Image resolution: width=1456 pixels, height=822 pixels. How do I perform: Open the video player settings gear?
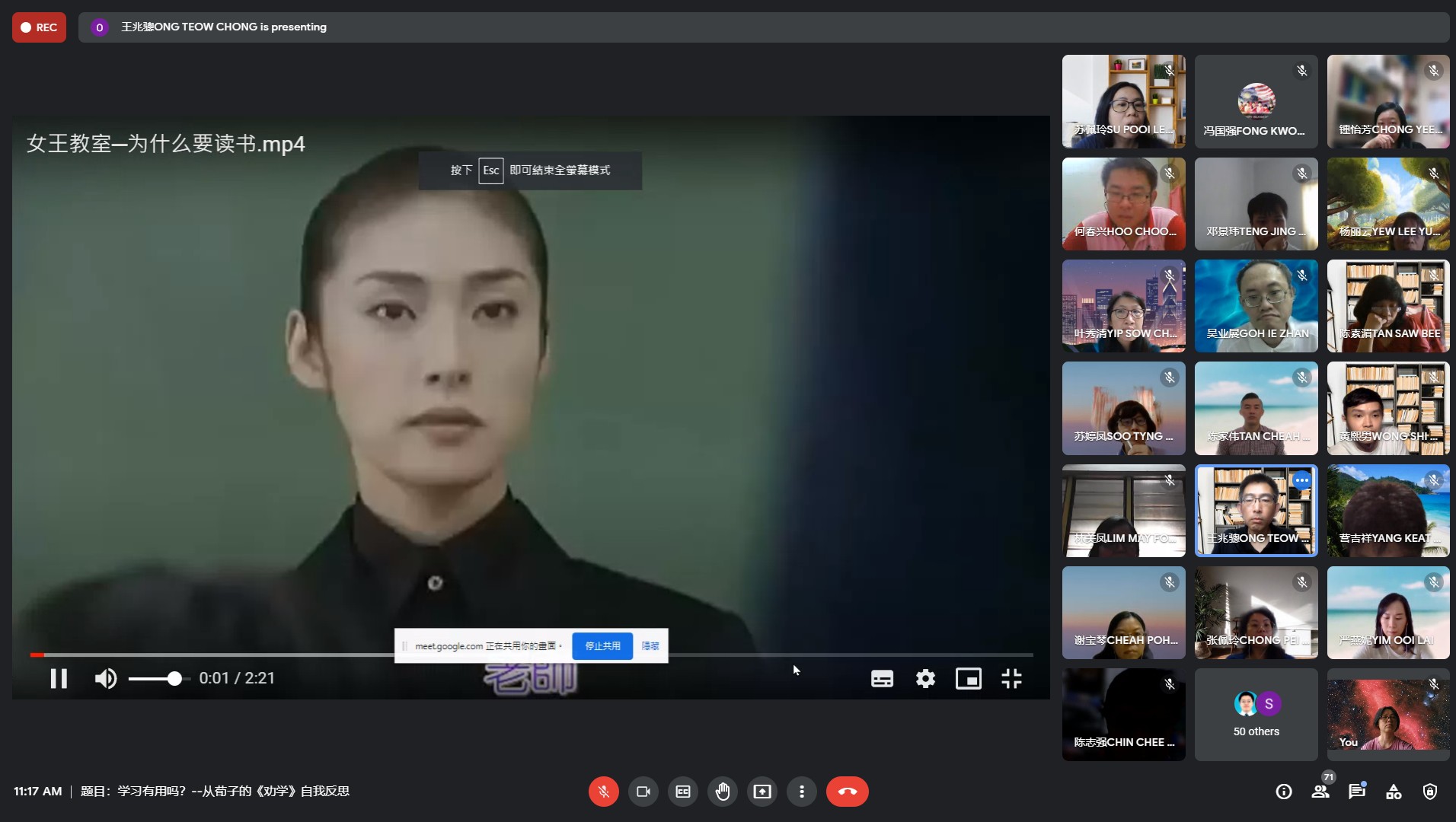[925, 679]
